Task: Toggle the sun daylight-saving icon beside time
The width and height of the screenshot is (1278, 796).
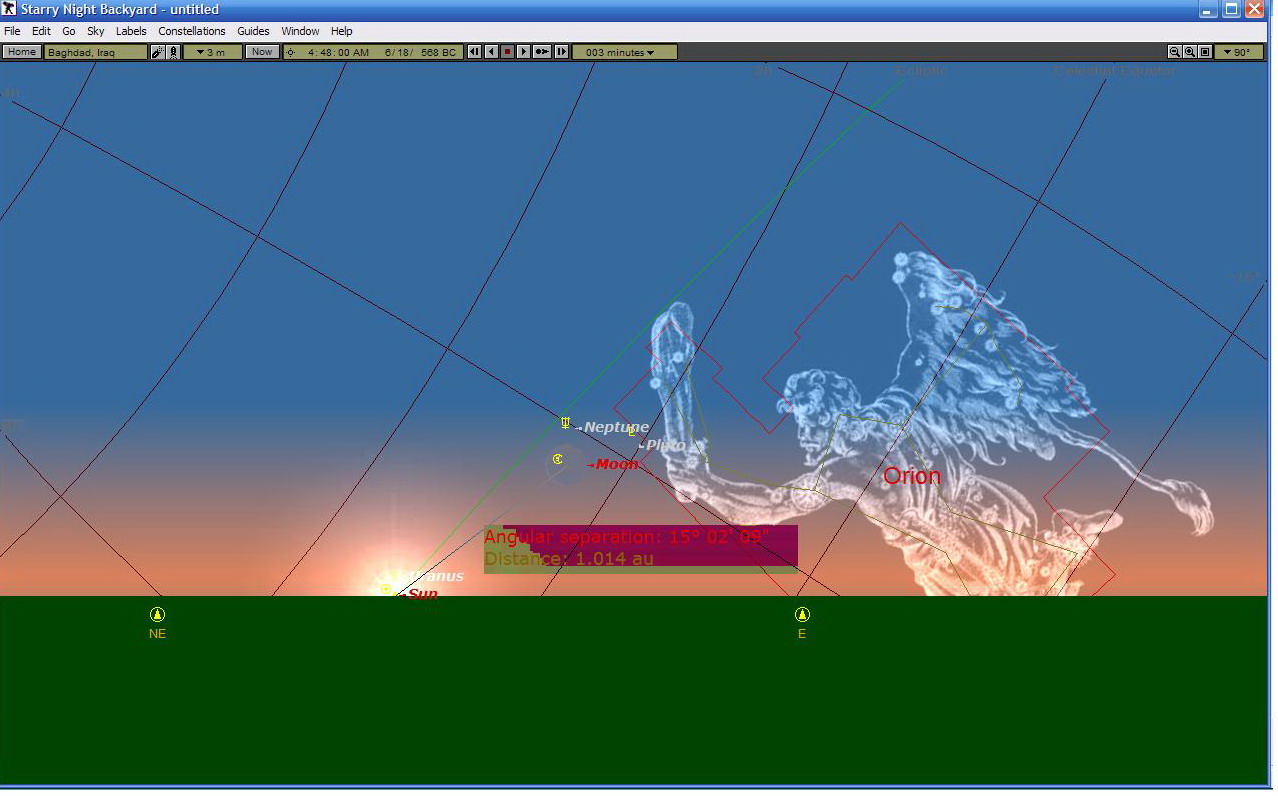Action: tap(291, 52)
